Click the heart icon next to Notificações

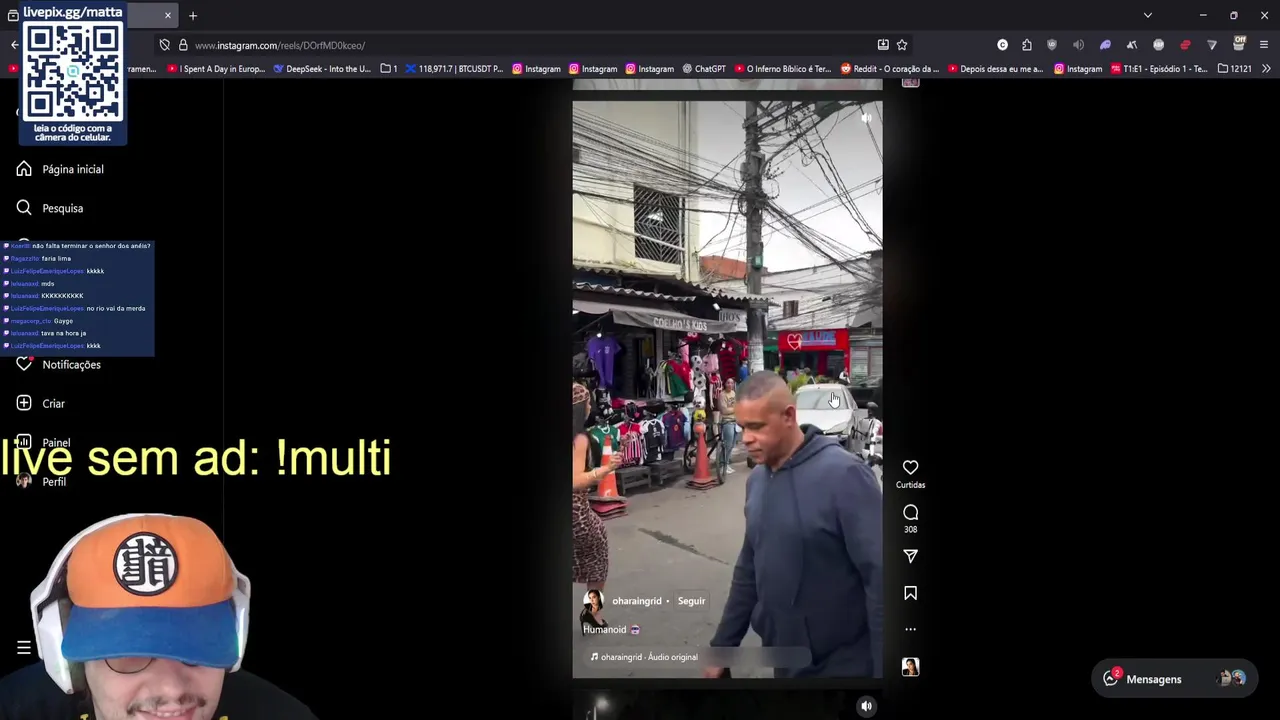pyautogui.click(x=24, y=364)
